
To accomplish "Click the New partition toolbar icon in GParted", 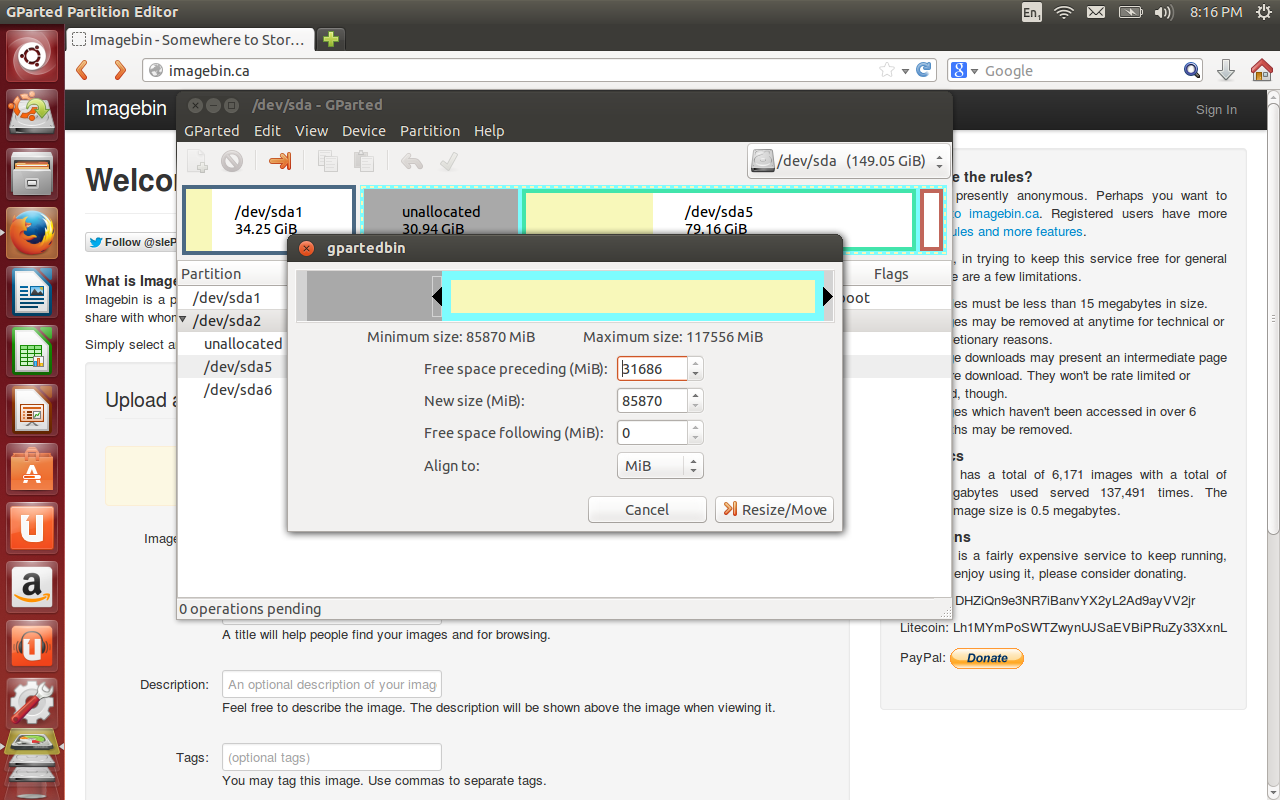I will (x=198, y=160).
